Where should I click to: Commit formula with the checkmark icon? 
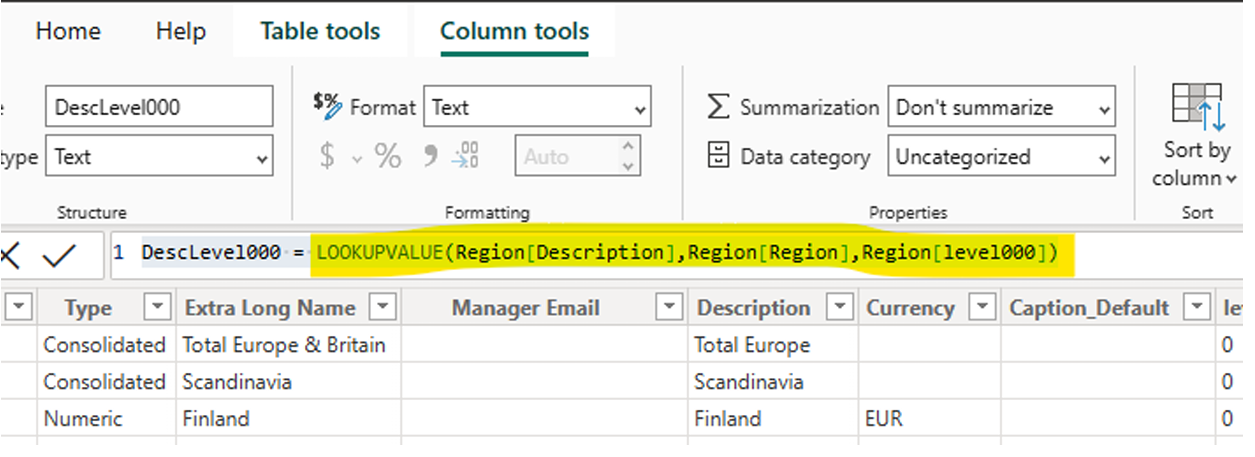click(x=59, y=255)
